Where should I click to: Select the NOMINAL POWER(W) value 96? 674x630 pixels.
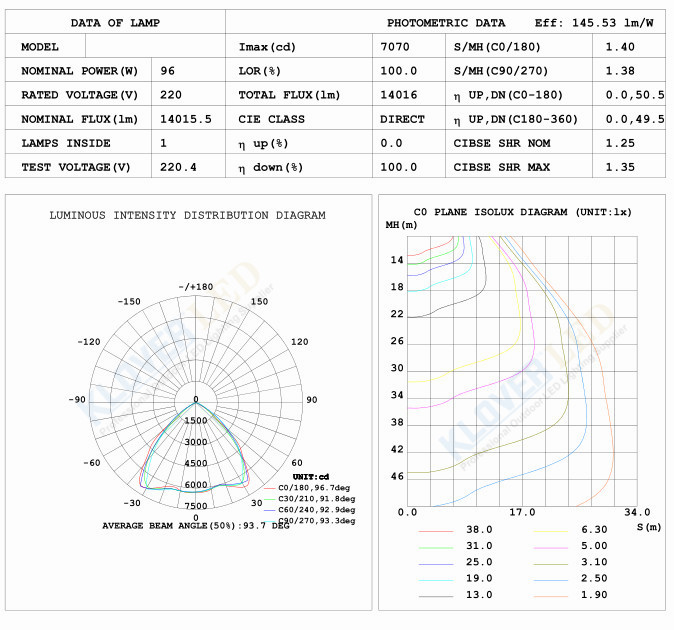(x=167, y=71)
